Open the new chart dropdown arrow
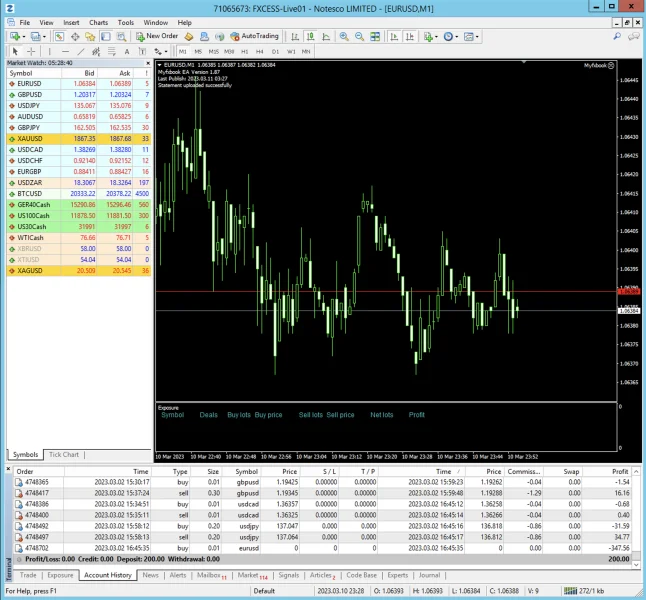Screen dimensions: 646x600 tap(24, 36)
